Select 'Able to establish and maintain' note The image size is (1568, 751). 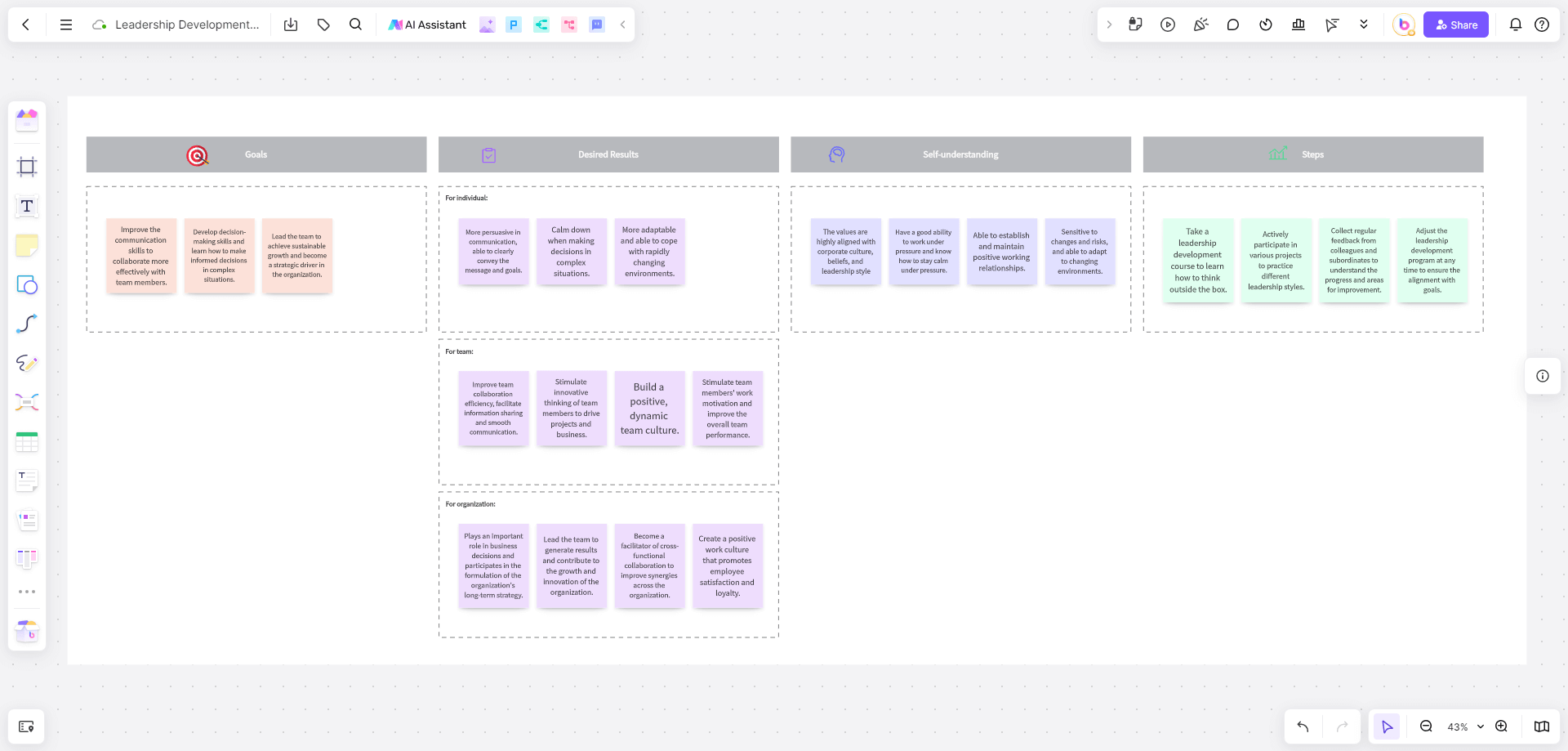click(1001, 252)
